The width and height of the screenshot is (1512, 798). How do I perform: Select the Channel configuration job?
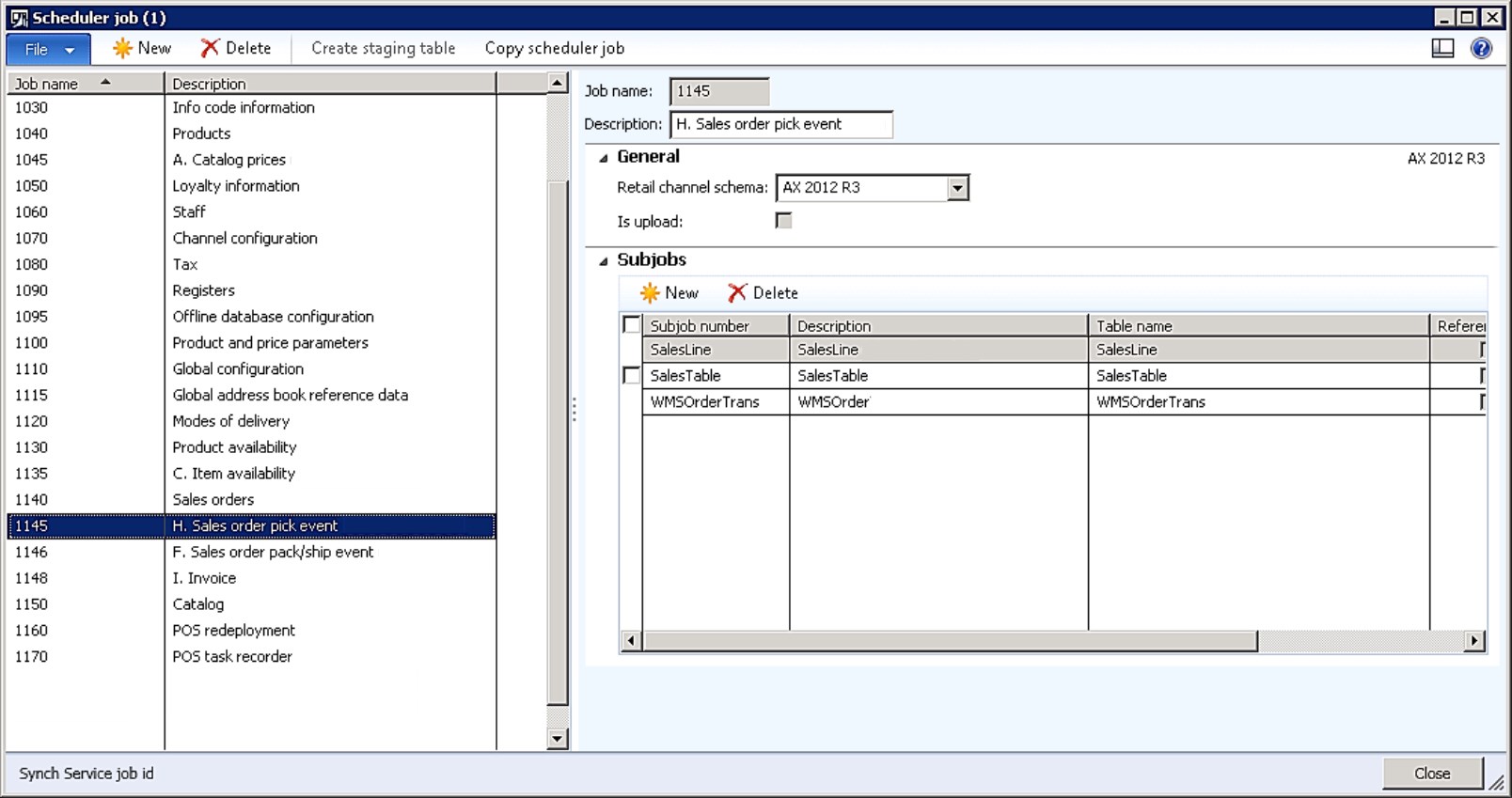pyautogui.click(x=252, y=239)
